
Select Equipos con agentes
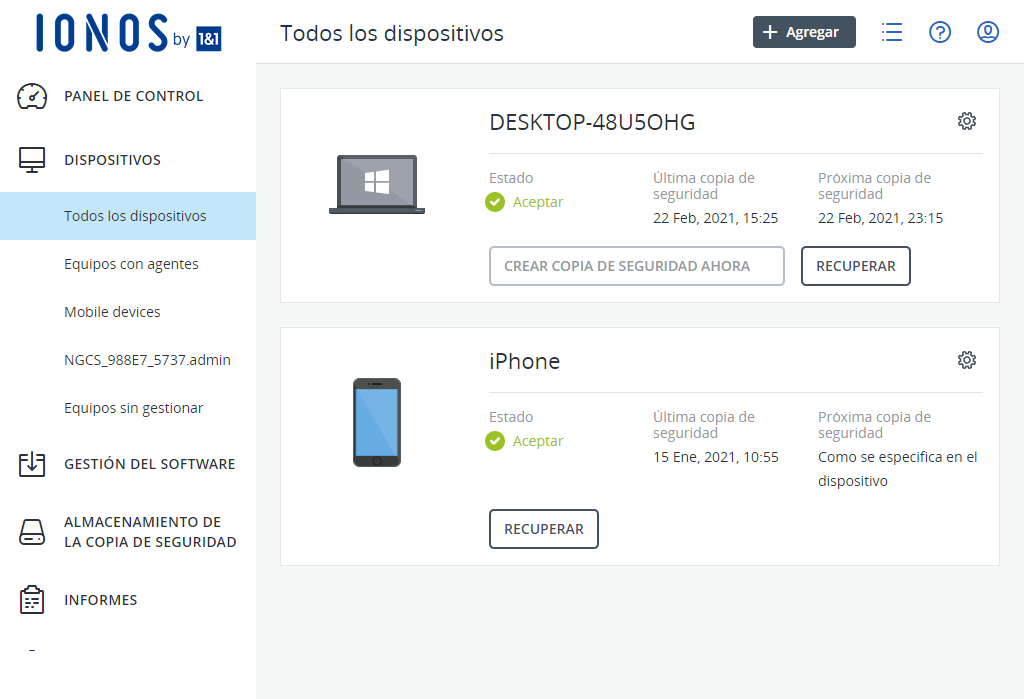(x=131, y=264)
